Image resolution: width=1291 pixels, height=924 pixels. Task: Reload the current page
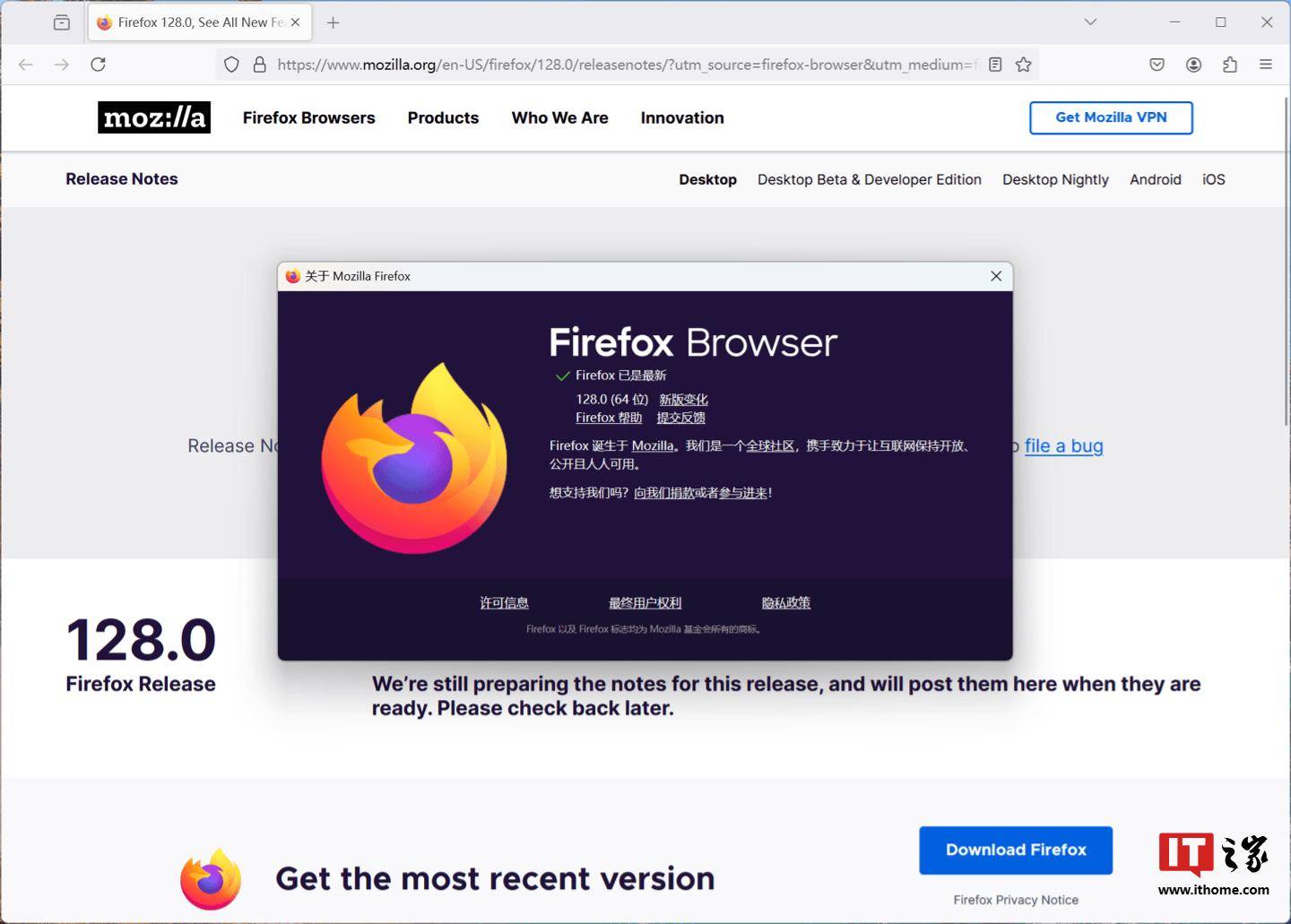pos(99,65)
